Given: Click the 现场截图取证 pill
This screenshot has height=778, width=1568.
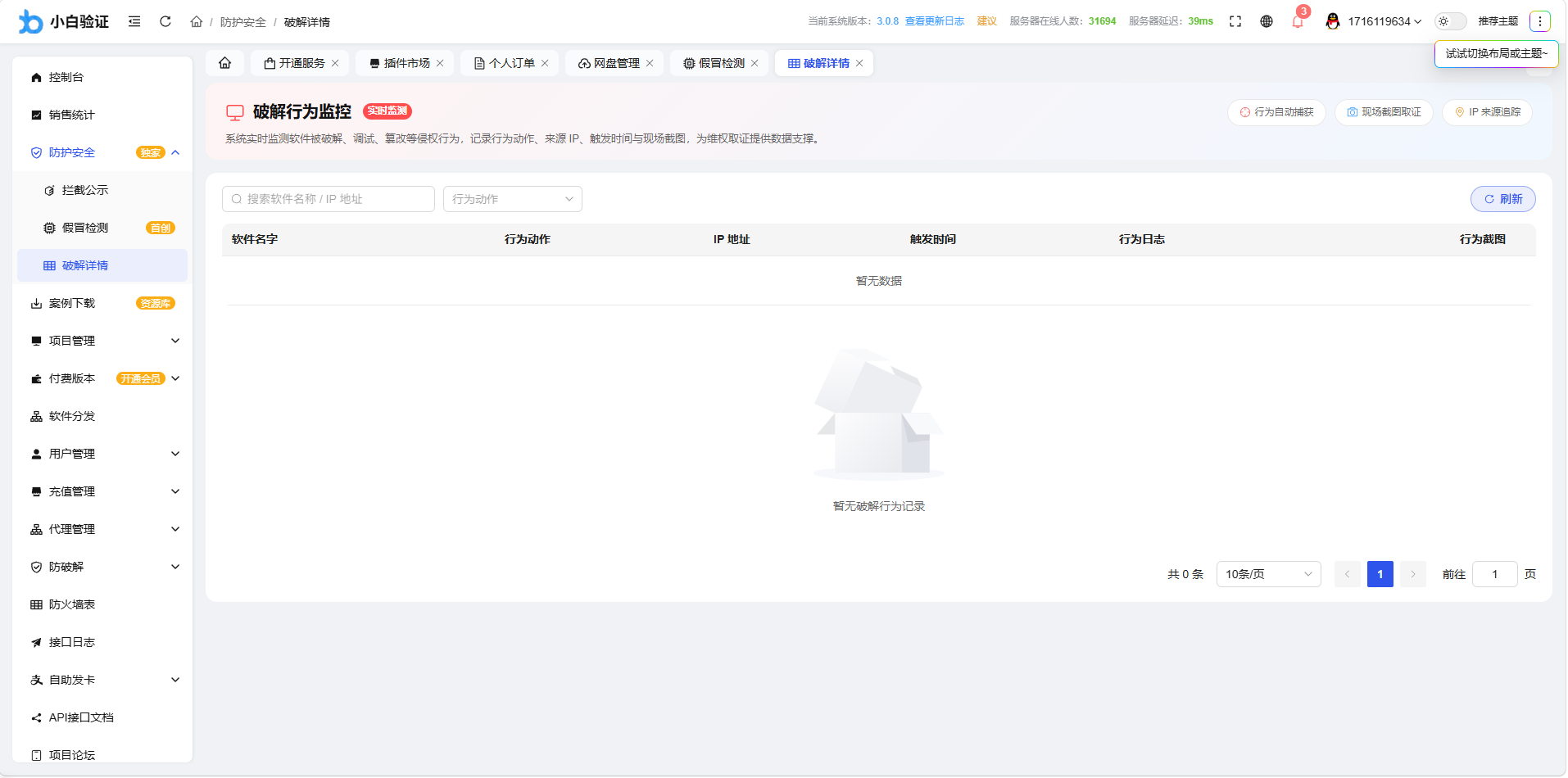Looking at the screenshot, I should (x=1384, y=112).
